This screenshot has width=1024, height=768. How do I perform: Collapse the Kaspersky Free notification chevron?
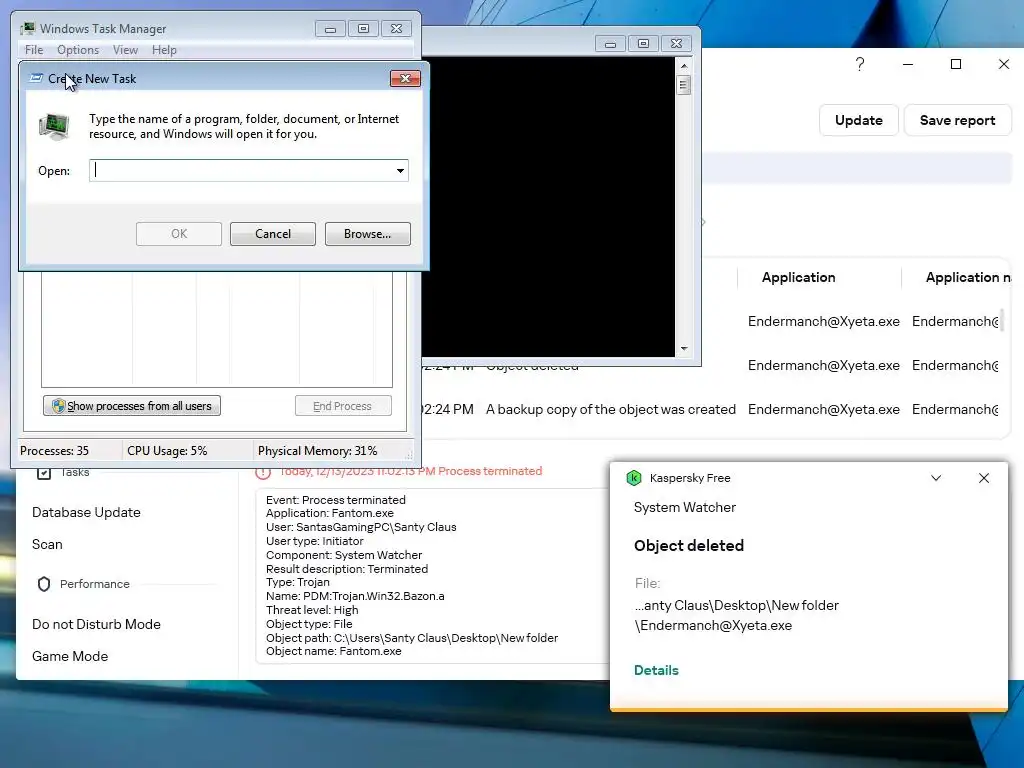936,478
